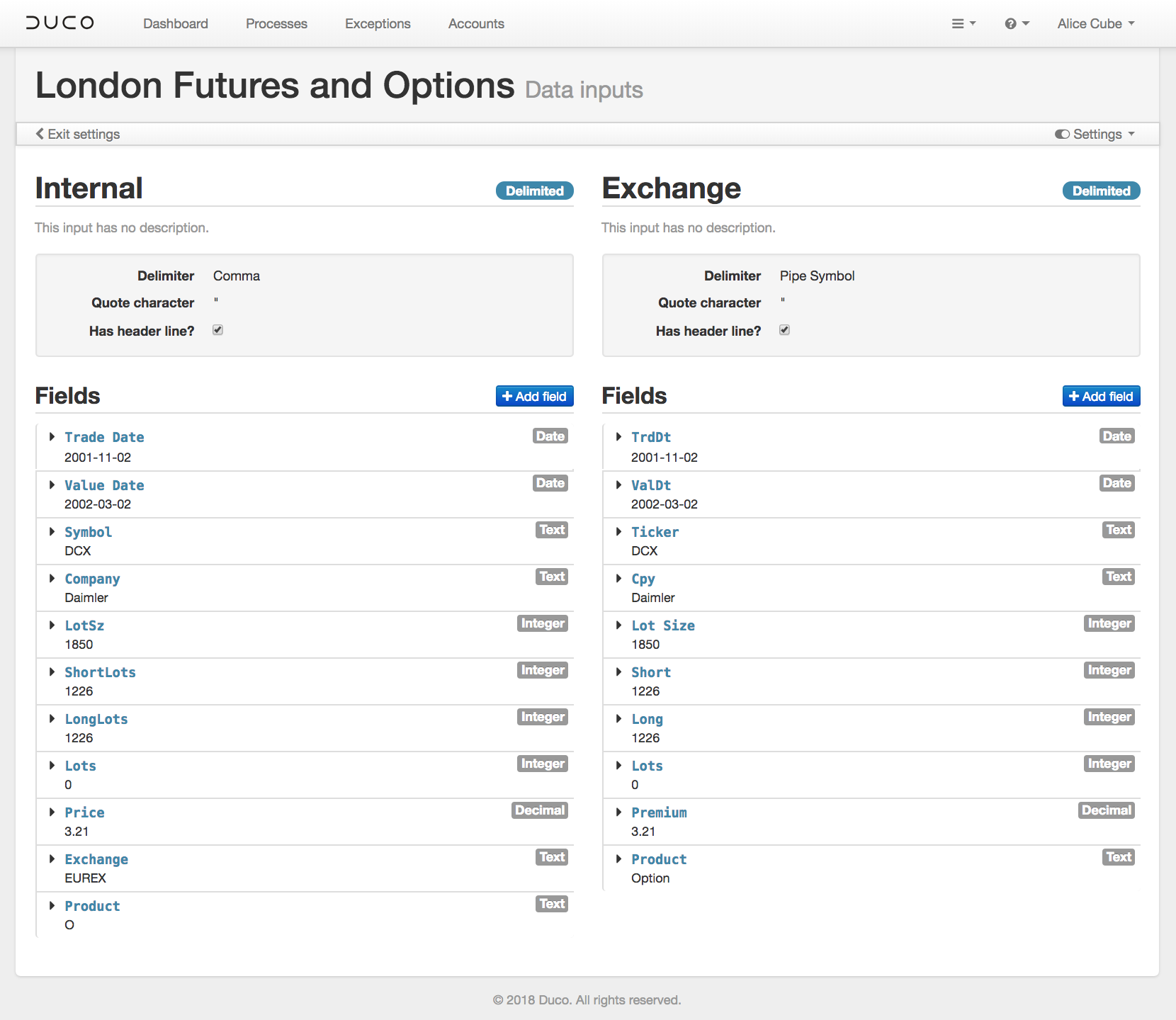The height and width of the screenshot is (1020, 1176).
Task: Select the ShortLots field name
Action: [x=100, y=672]
